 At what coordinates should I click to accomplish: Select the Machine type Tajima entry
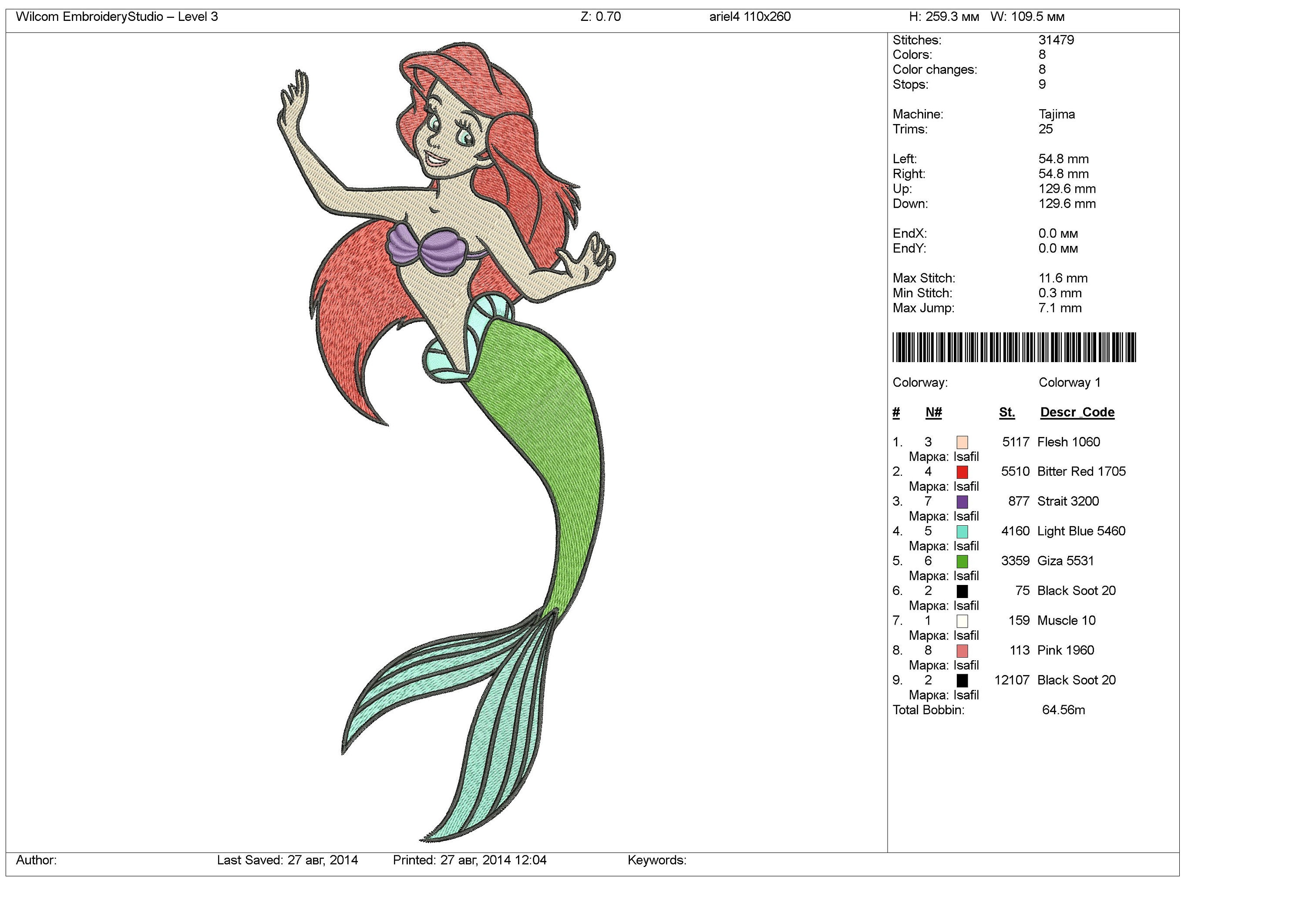(x=1056, y=114)
